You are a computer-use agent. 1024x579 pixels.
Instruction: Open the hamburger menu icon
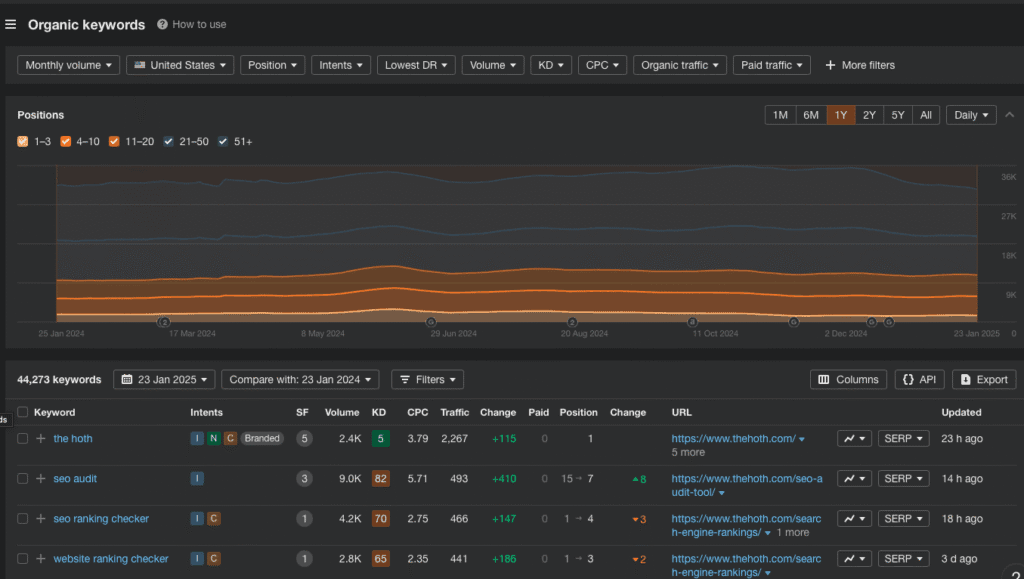point(10,25)
